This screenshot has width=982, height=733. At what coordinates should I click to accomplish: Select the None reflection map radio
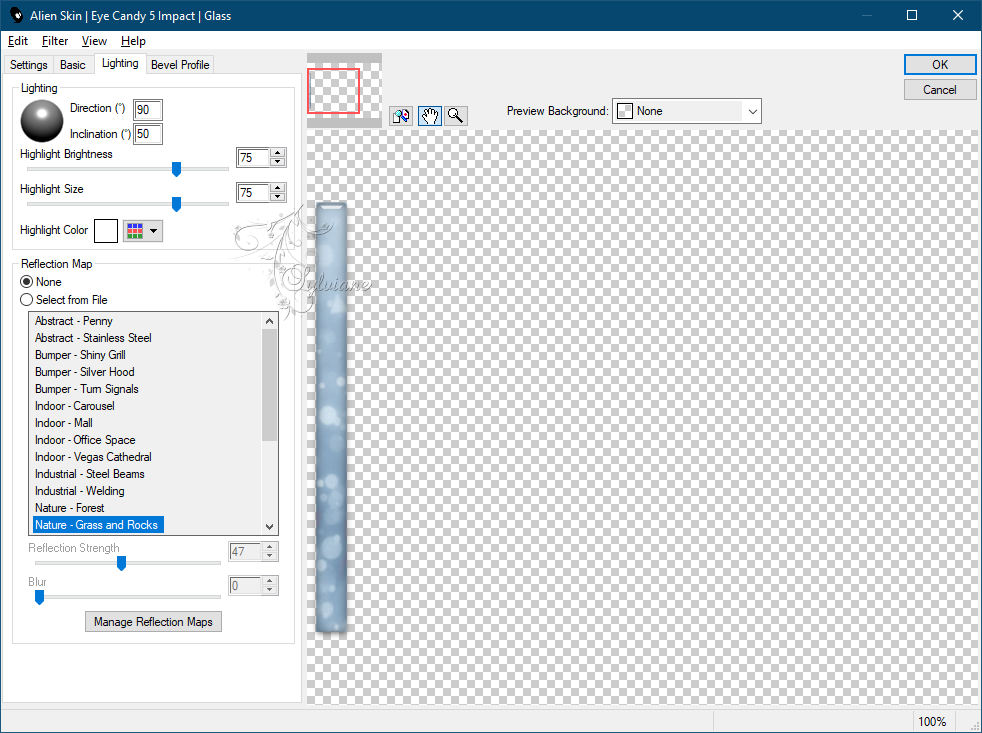[26, 282]
